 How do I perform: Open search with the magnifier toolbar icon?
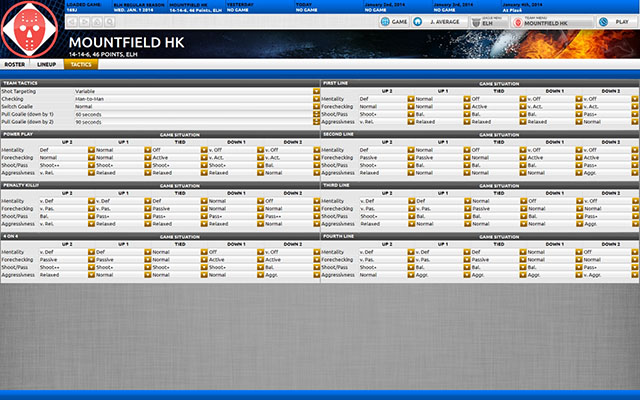coord(109,22)
